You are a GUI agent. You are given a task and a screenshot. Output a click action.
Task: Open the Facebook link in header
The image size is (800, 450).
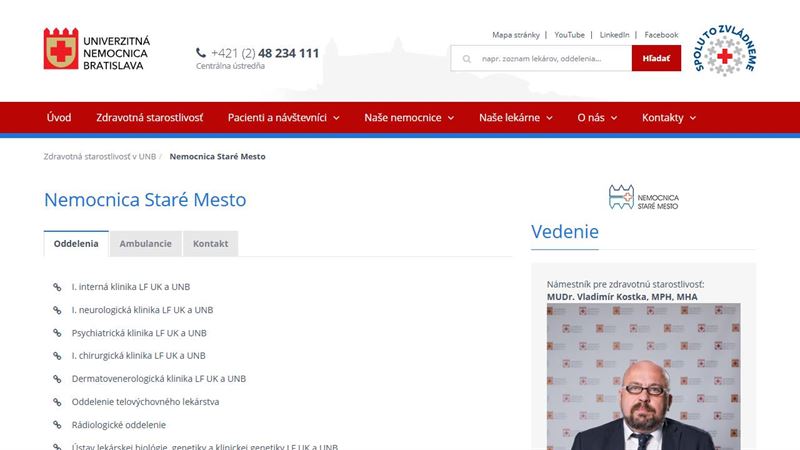pos(661,35)
